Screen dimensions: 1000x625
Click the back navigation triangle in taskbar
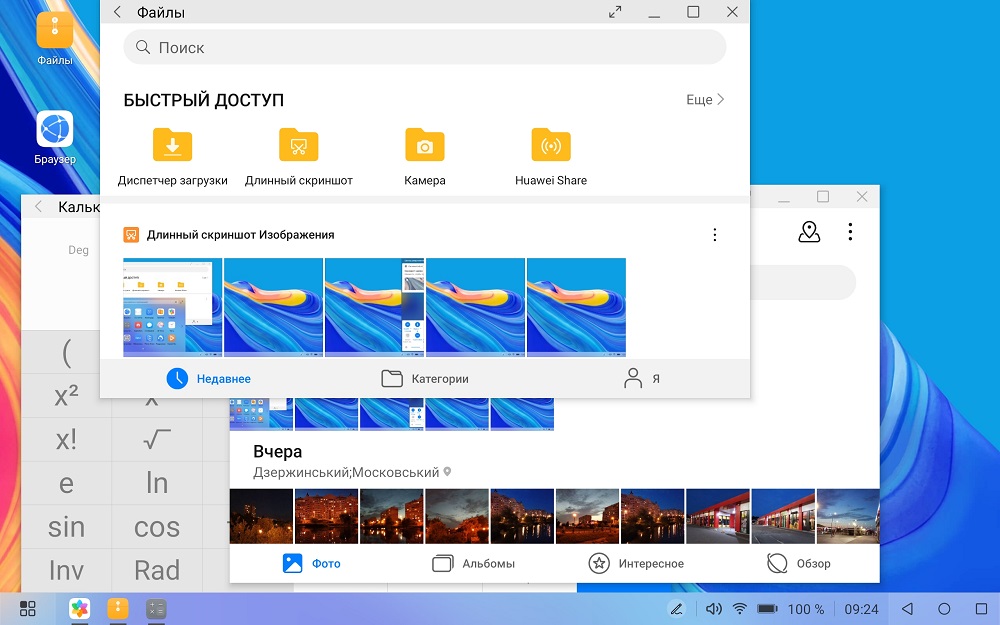point(907,609)
